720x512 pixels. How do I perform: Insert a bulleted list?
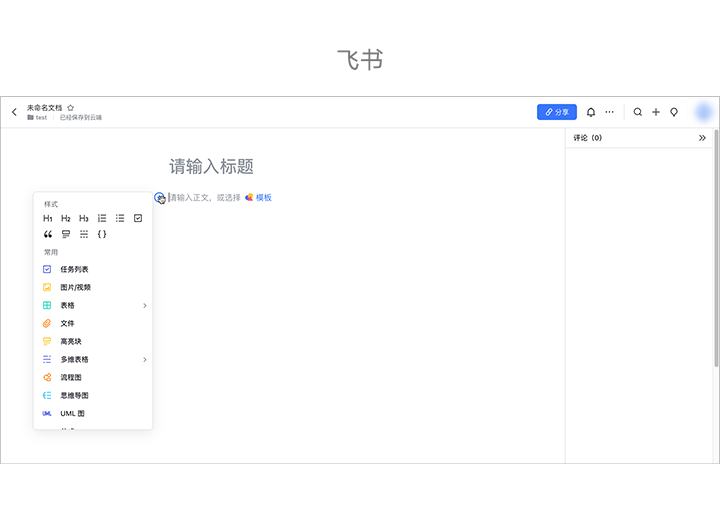pyautogui.click(x=120, y=218)
